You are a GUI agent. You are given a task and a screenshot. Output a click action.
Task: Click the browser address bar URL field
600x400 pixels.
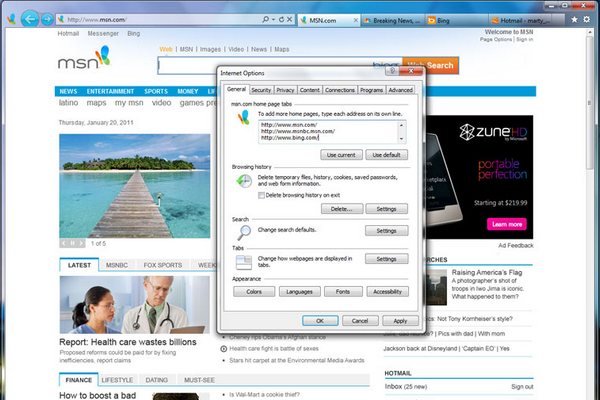tap(163, 20)
